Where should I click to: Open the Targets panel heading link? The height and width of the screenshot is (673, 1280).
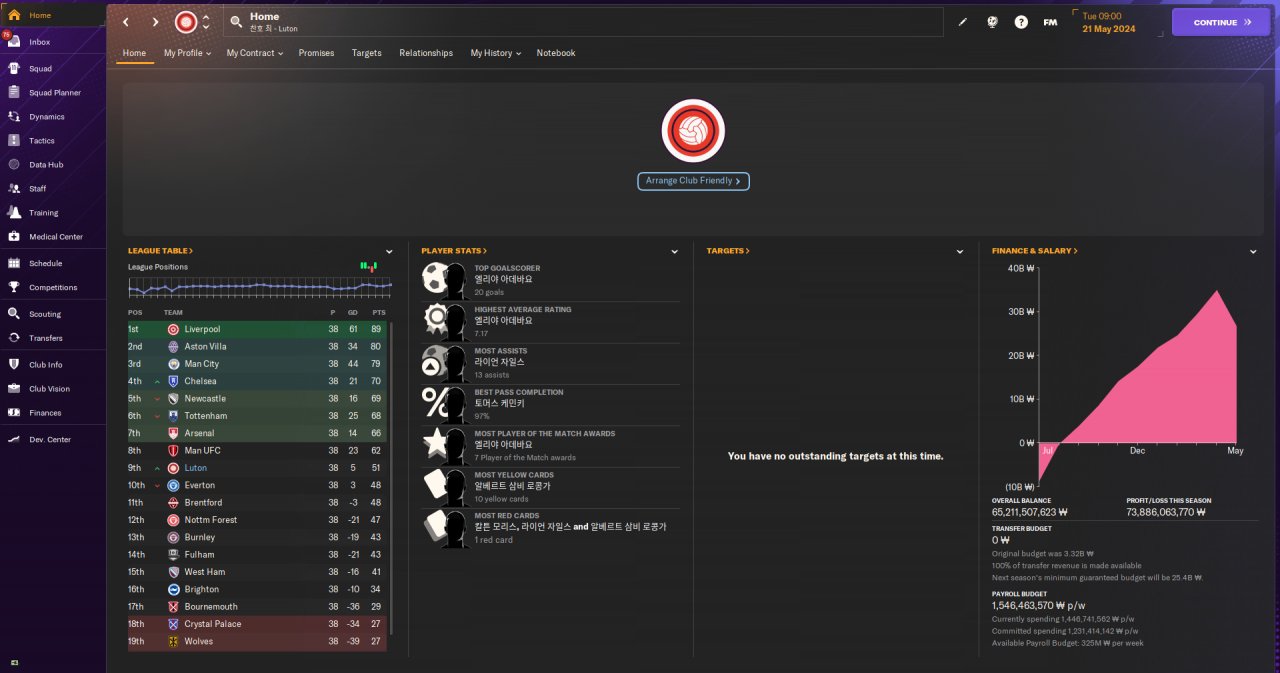tap(728, 251)
